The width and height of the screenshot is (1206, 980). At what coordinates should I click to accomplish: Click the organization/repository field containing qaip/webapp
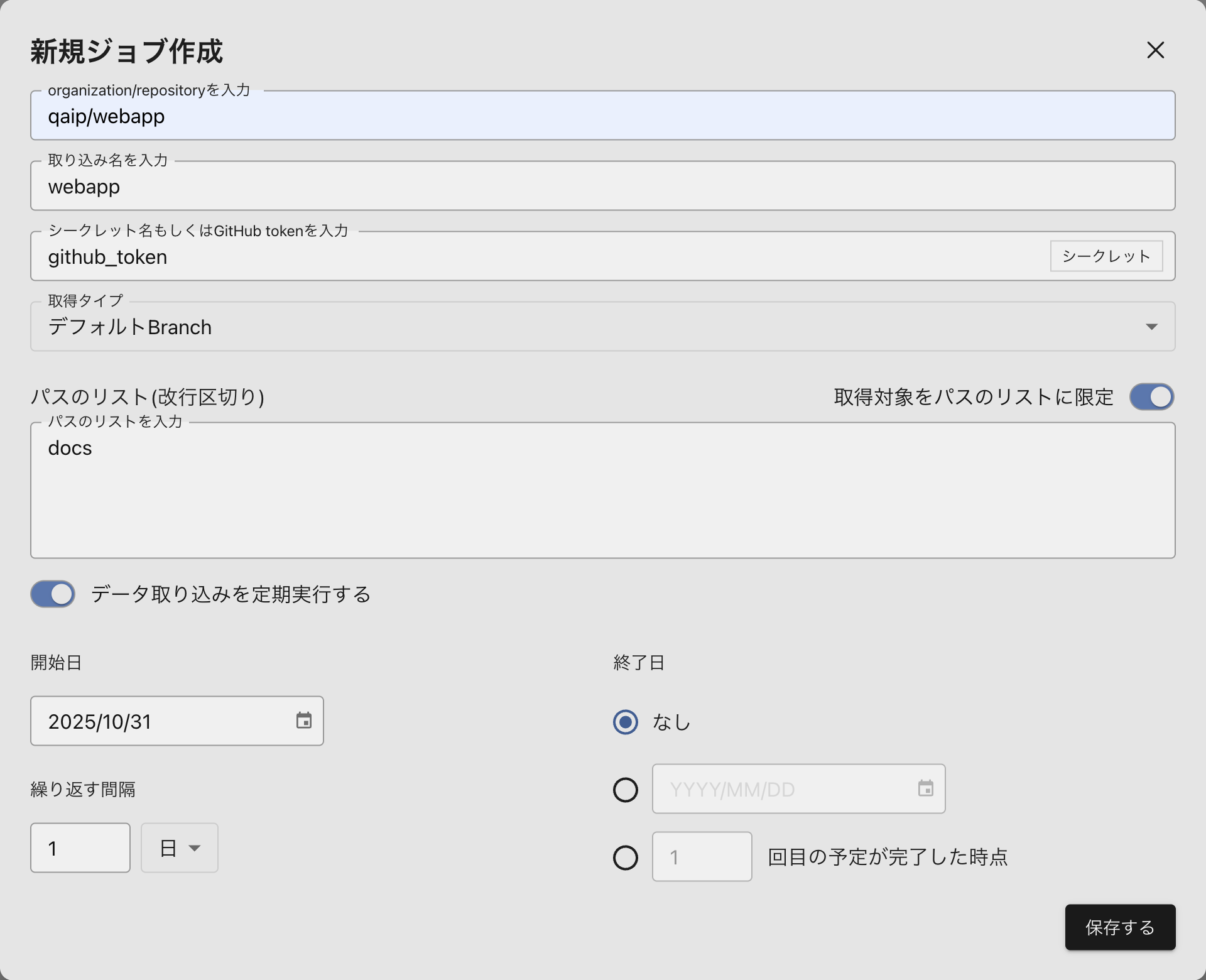pyautogui.click(x=440, y=116)
